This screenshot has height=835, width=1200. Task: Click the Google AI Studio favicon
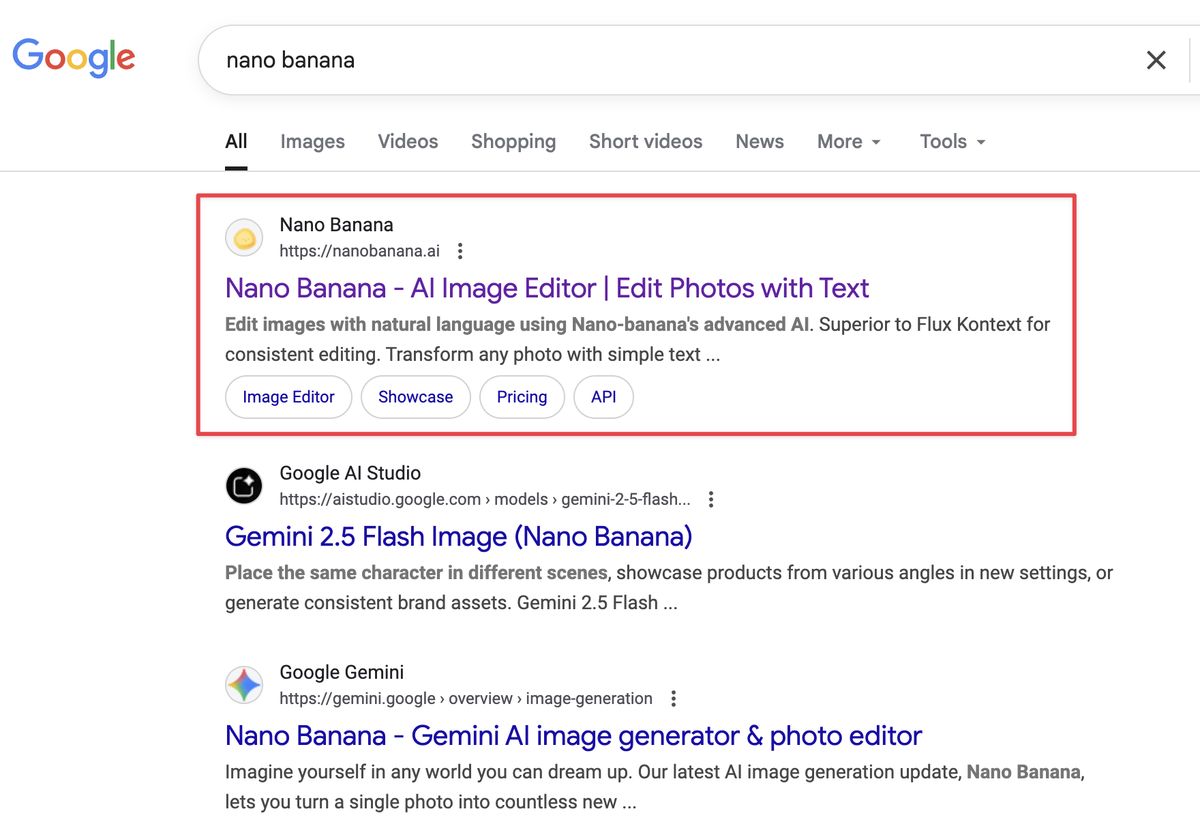(244, 486)
